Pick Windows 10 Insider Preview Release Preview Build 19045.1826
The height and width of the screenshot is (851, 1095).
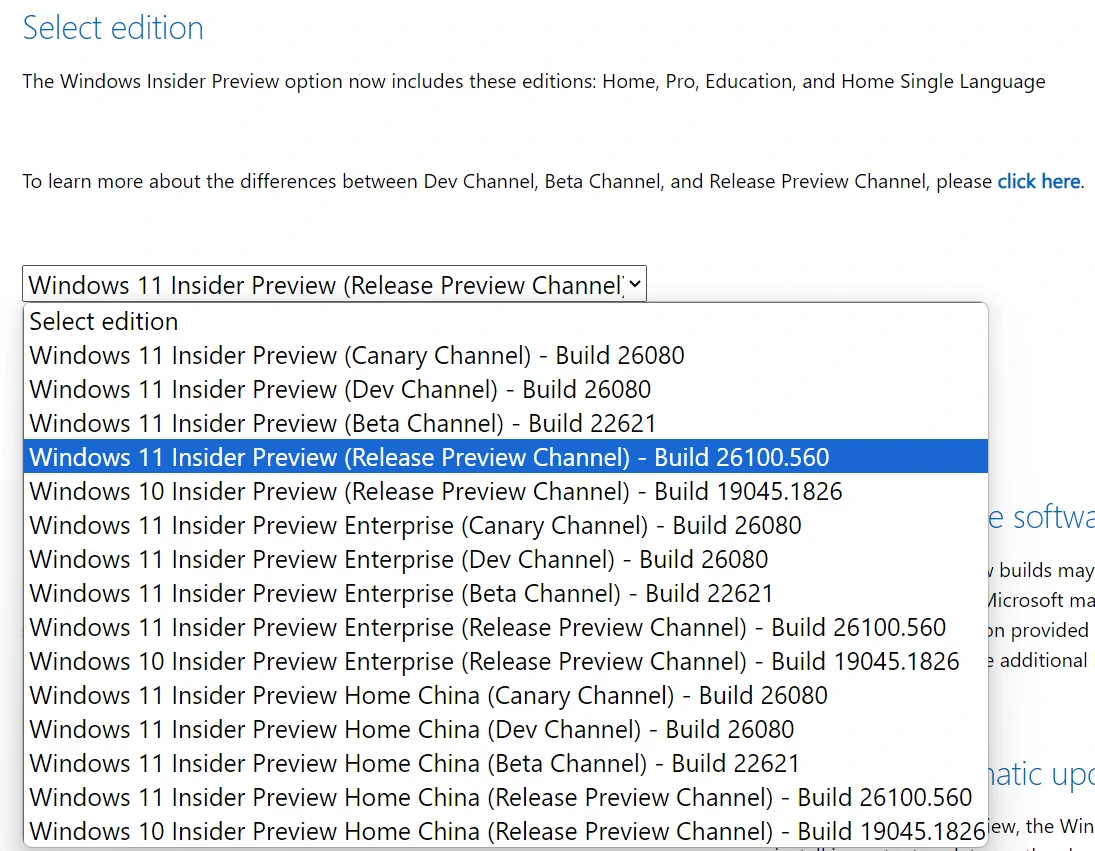506,491
